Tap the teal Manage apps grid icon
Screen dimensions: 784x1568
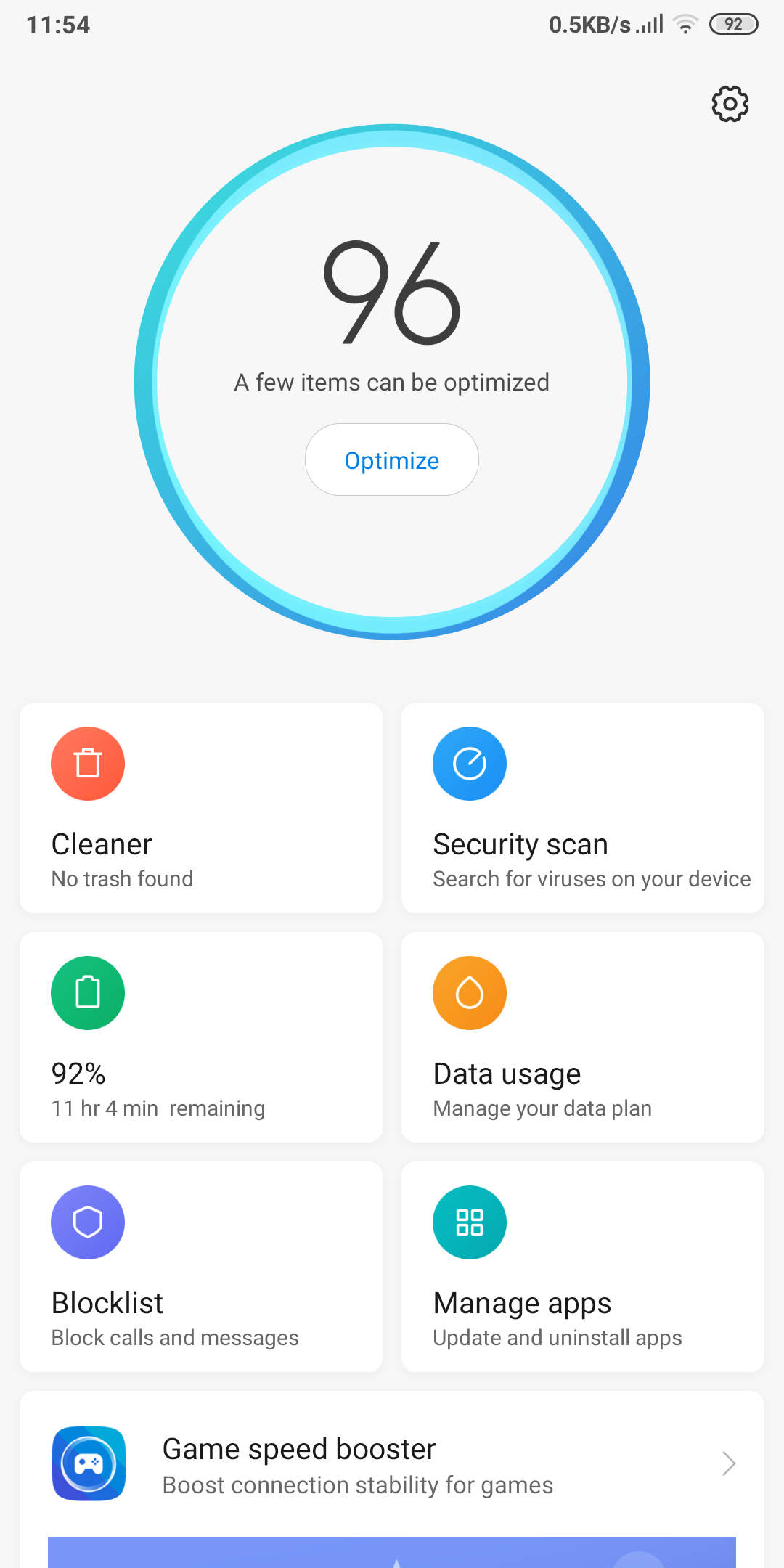pos(470,1222)
